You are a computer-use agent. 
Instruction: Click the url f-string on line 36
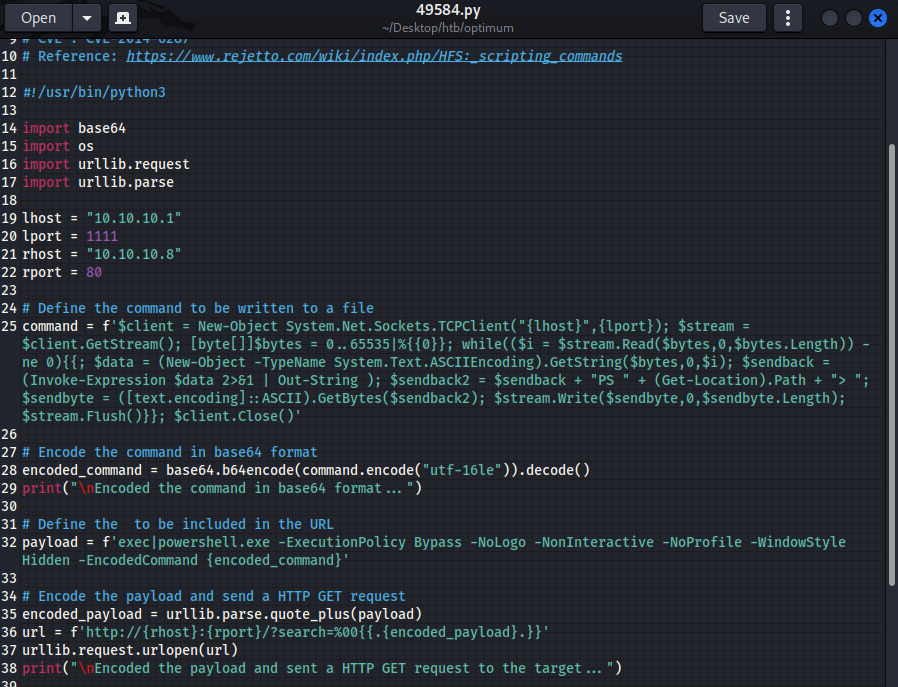285,632
